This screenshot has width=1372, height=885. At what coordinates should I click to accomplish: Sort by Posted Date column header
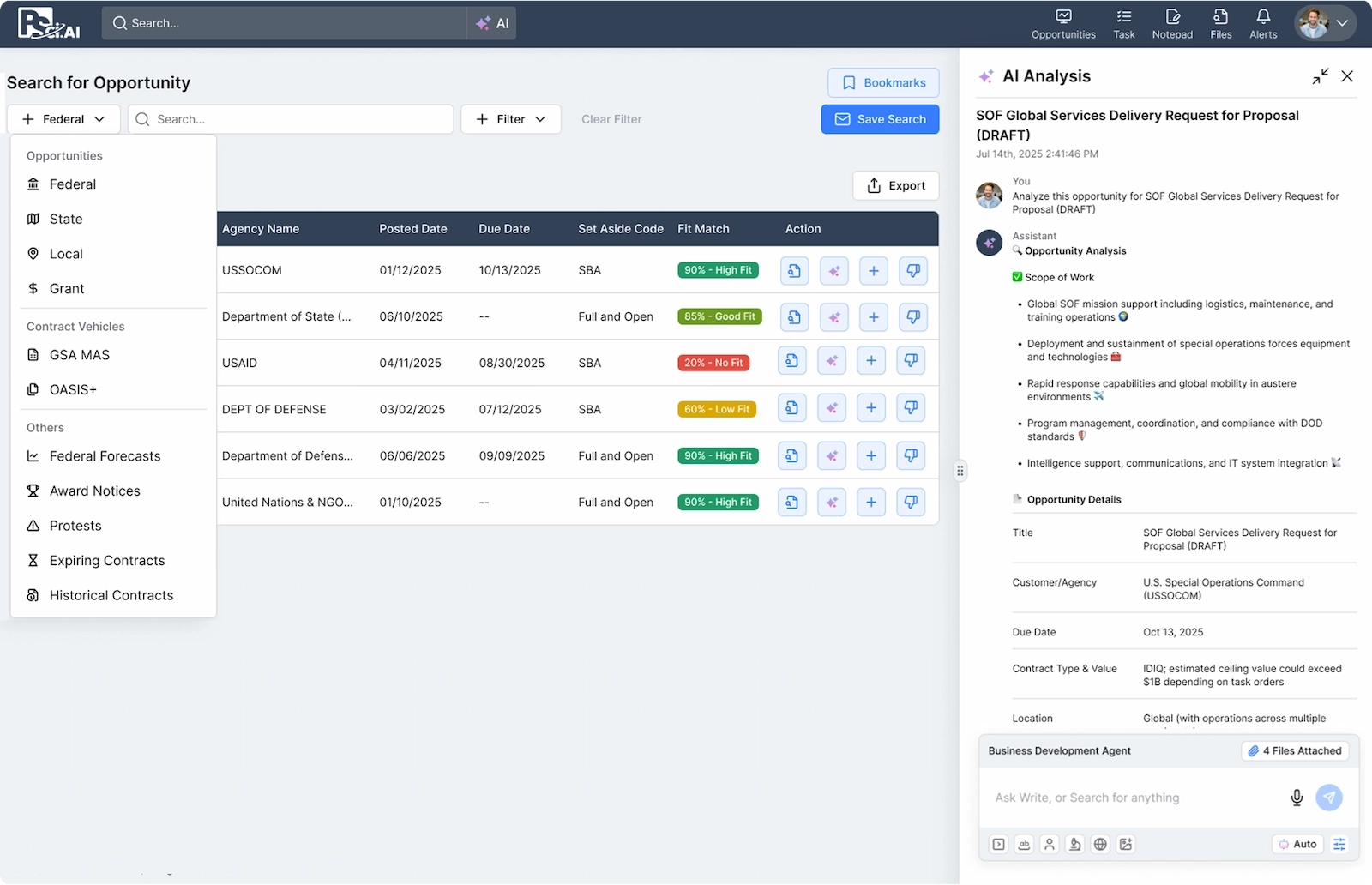pyautogui.click(x=413, y=229)
